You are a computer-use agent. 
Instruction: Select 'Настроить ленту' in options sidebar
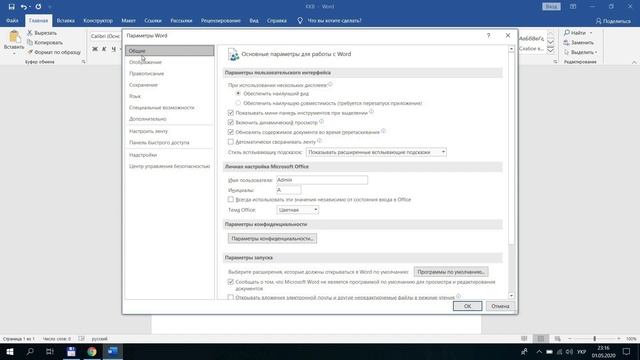tap(169, 131)
